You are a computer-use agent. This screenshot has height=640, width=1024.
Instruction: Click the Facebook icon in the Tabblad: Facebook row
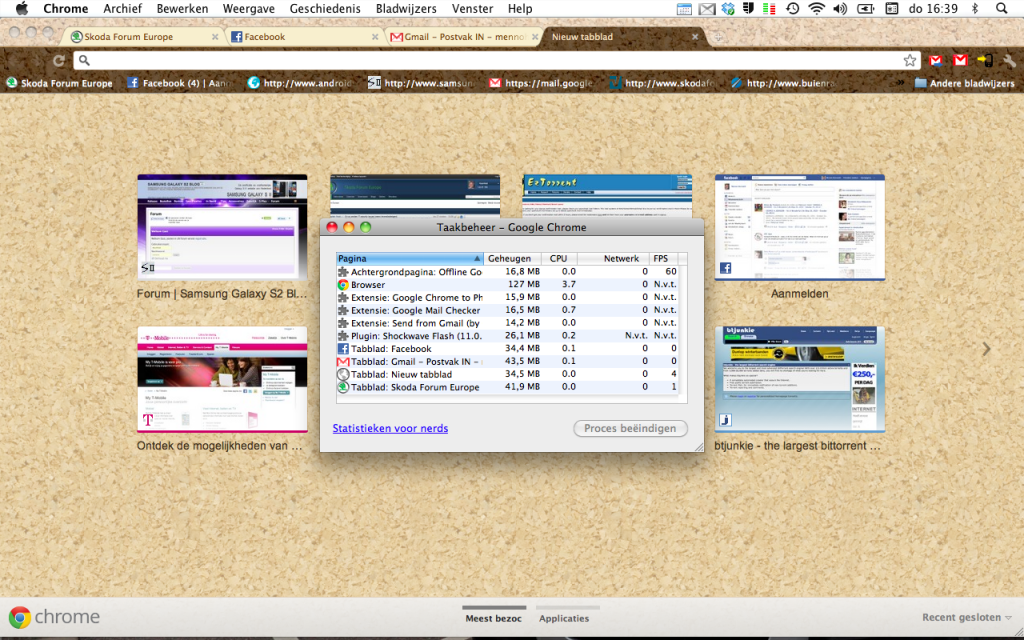pyautogui.click(x=343, y=349)
